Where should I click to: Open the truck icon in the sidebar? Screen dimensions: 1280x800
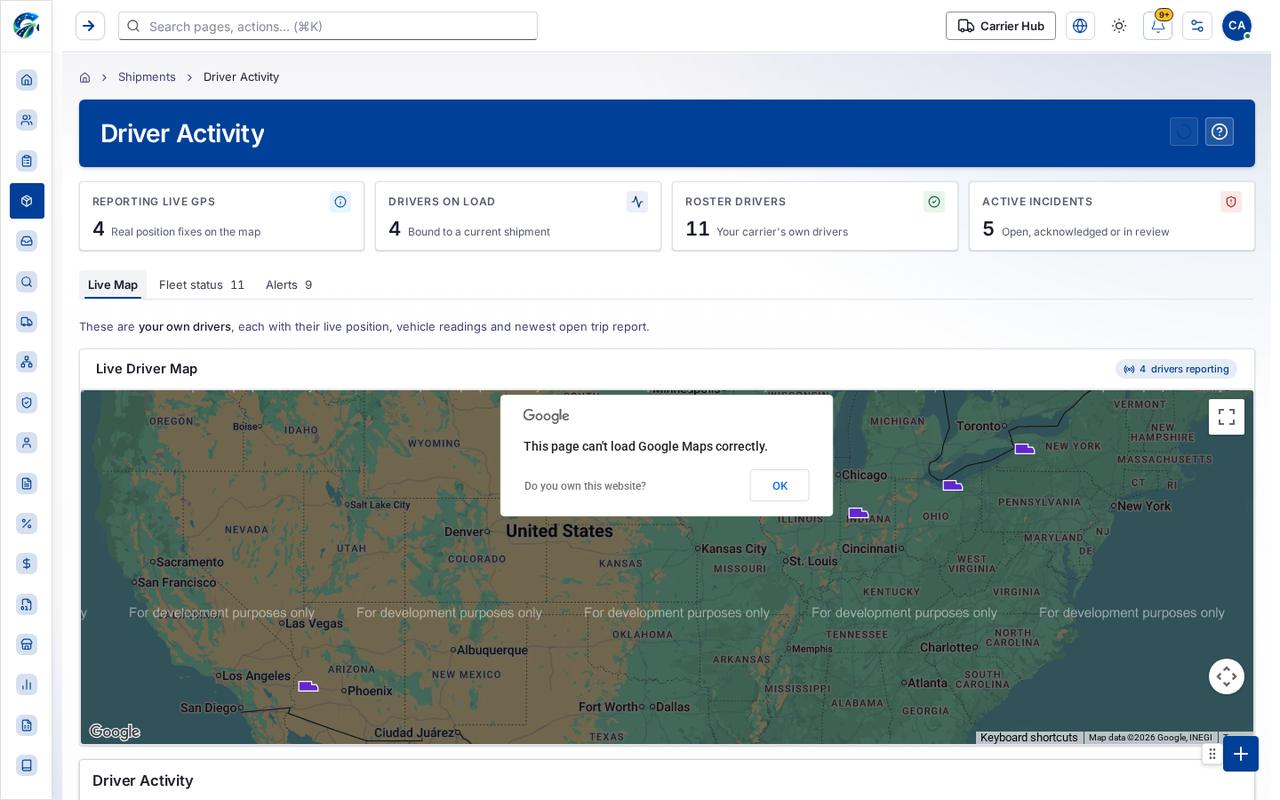(x=27, y=321)
